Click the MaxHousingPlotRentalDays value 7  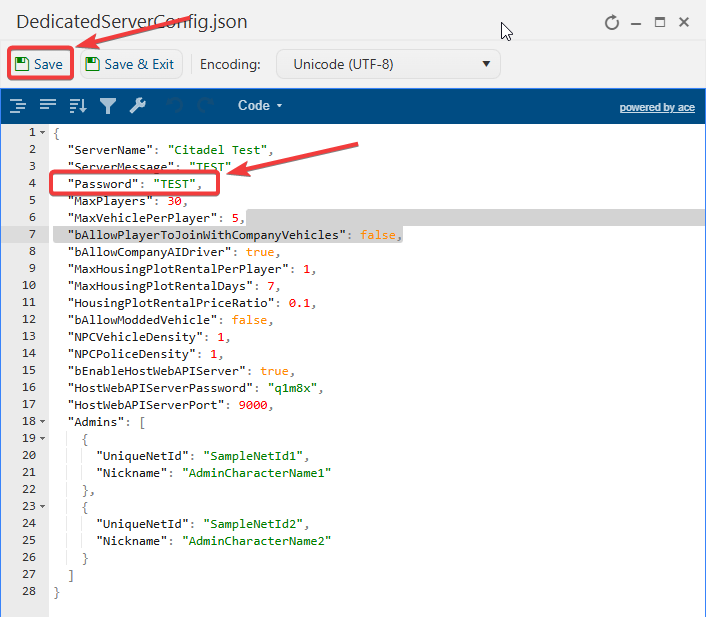271,286
